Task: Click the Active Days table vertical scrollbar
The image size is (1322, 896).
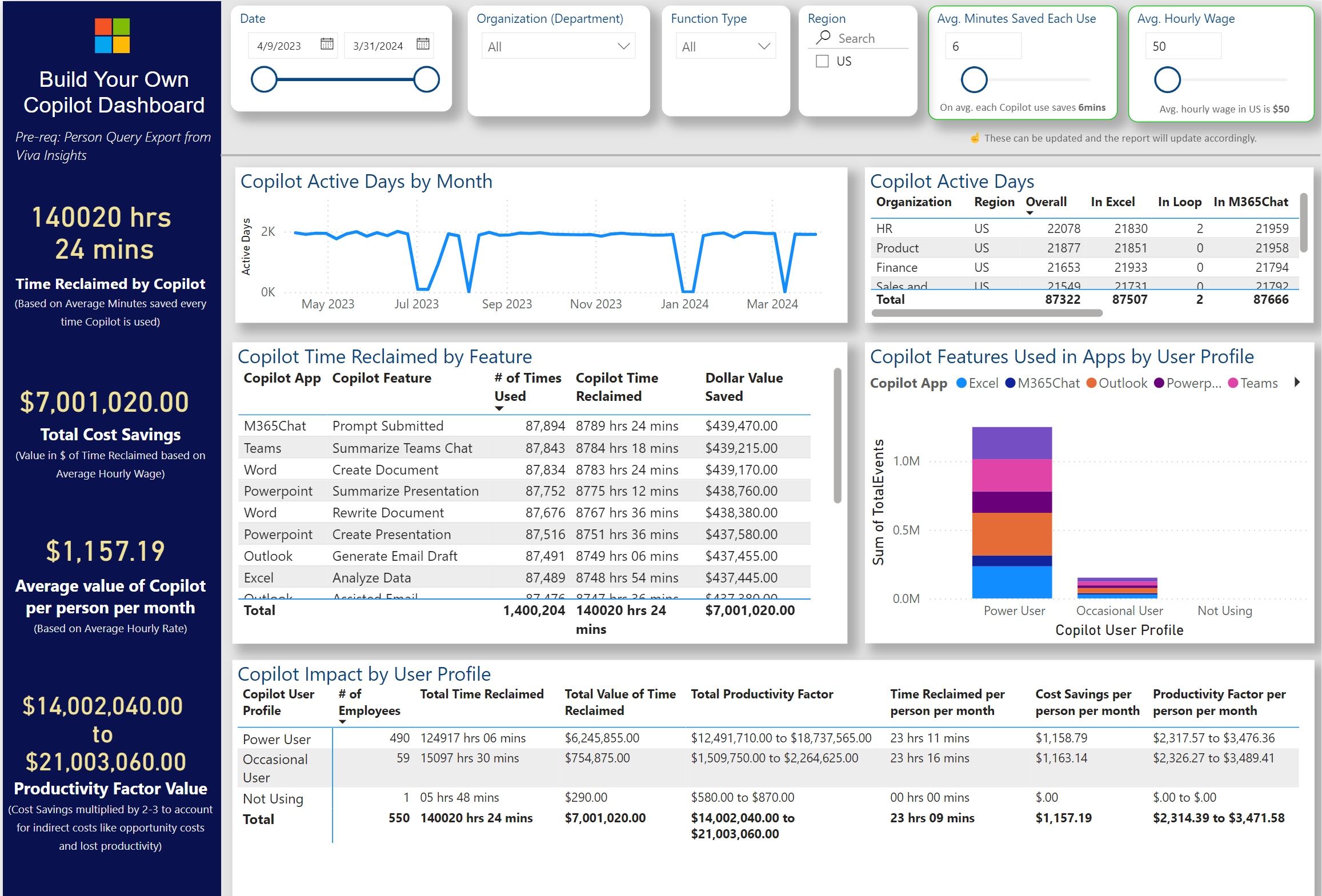Action: [x=1304, y=223]
